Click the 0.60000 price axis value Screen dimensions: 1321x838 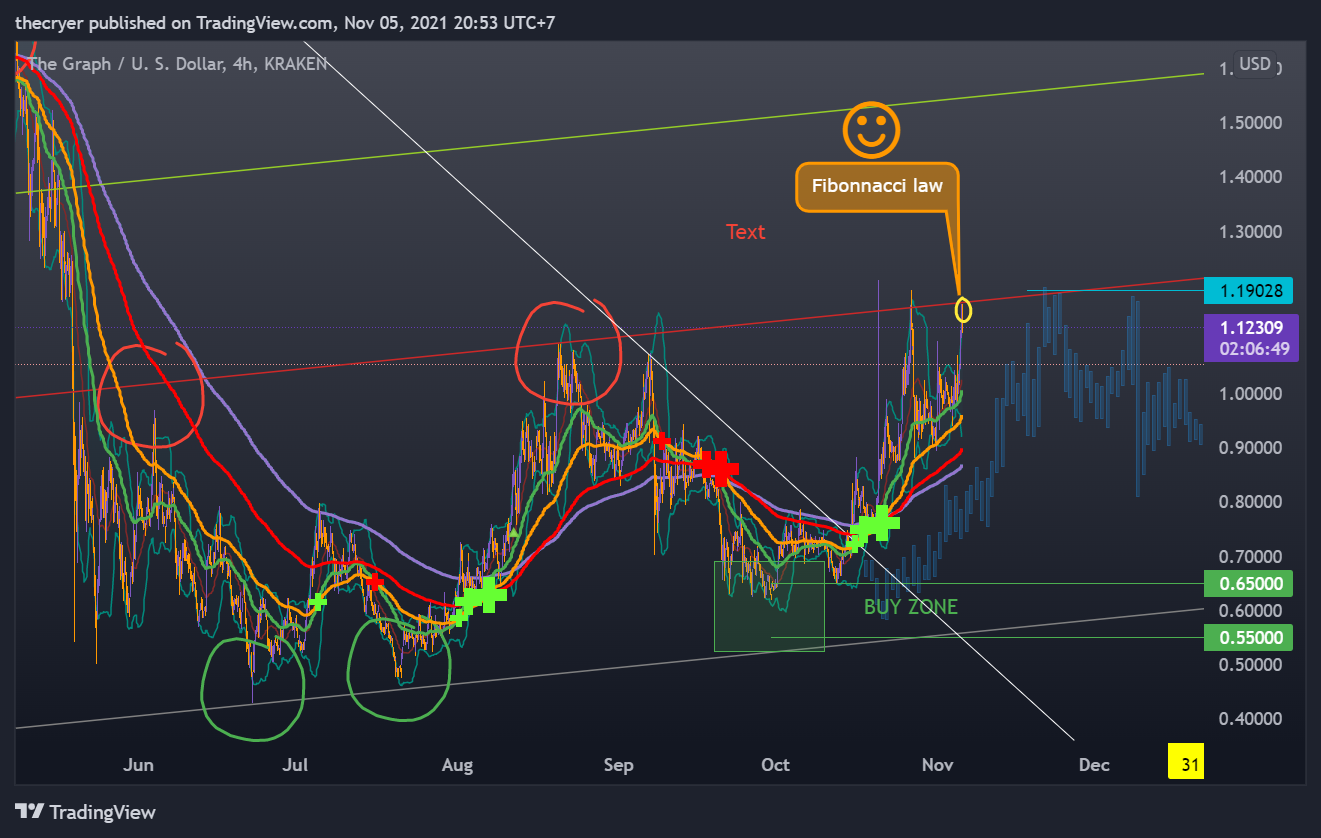coord(1249,610)
